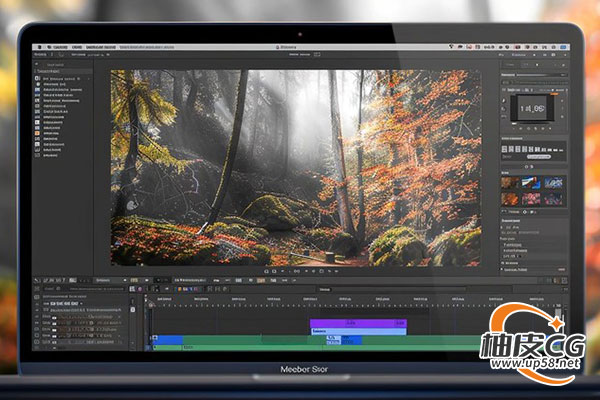Click the small monitor preview showing a timecode
This screenshot has height=400, width=600.
click(x=532, y=108)
